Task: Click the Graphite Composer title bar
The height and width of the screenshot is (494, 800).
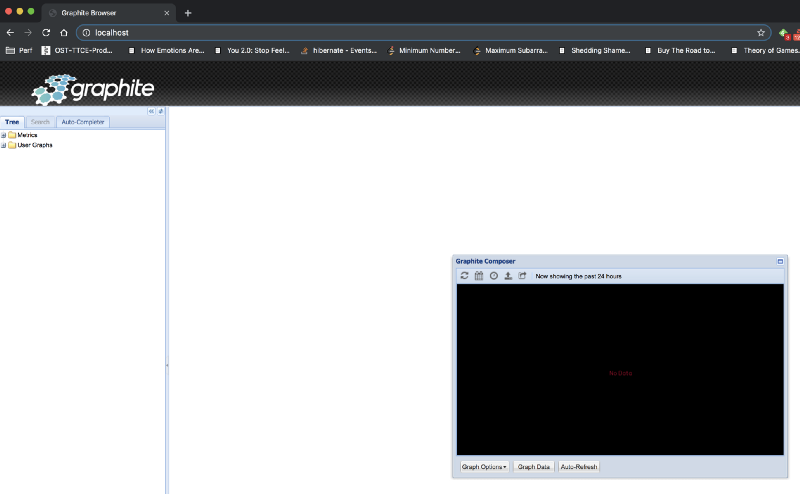Action: point(620,261)
